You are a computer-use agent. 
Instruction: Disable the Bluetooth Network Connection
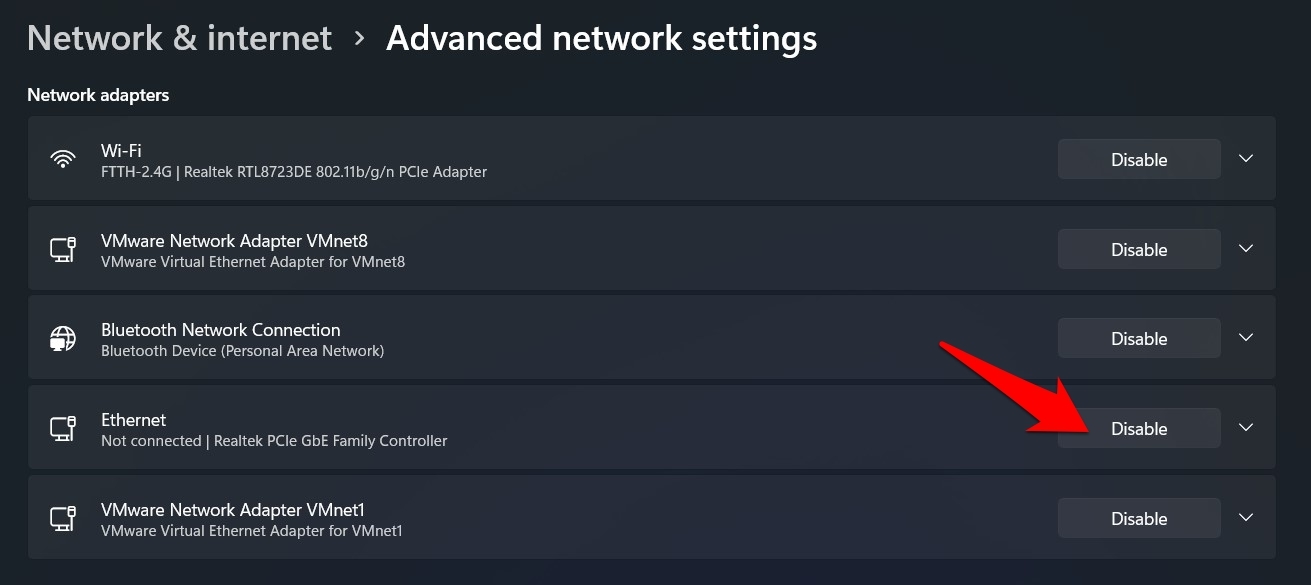point(1139,339)
